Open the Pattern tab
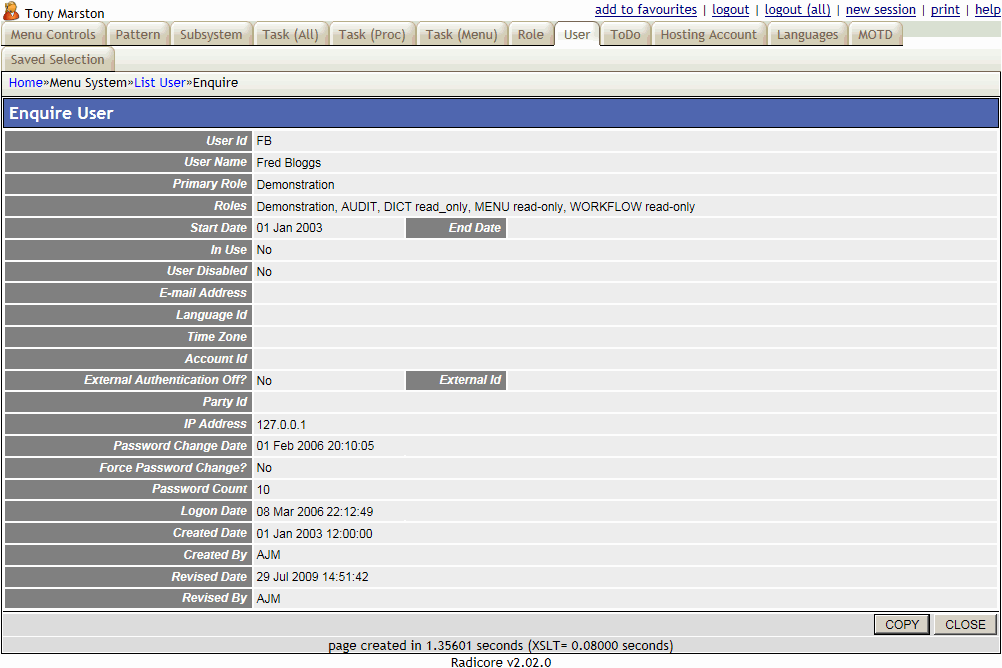The width and height of the screenshot is (1002, 668). coord(137,33)
